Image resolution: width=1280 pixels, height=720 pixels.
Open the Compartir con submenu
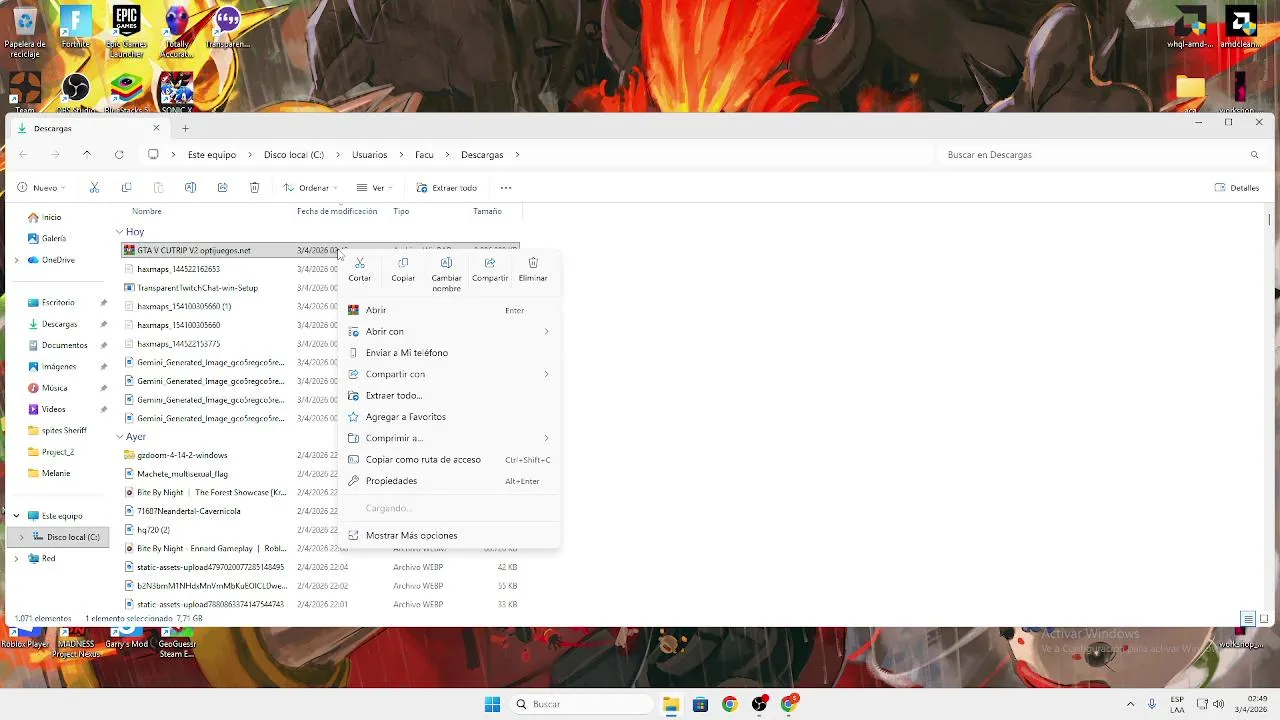449,374
